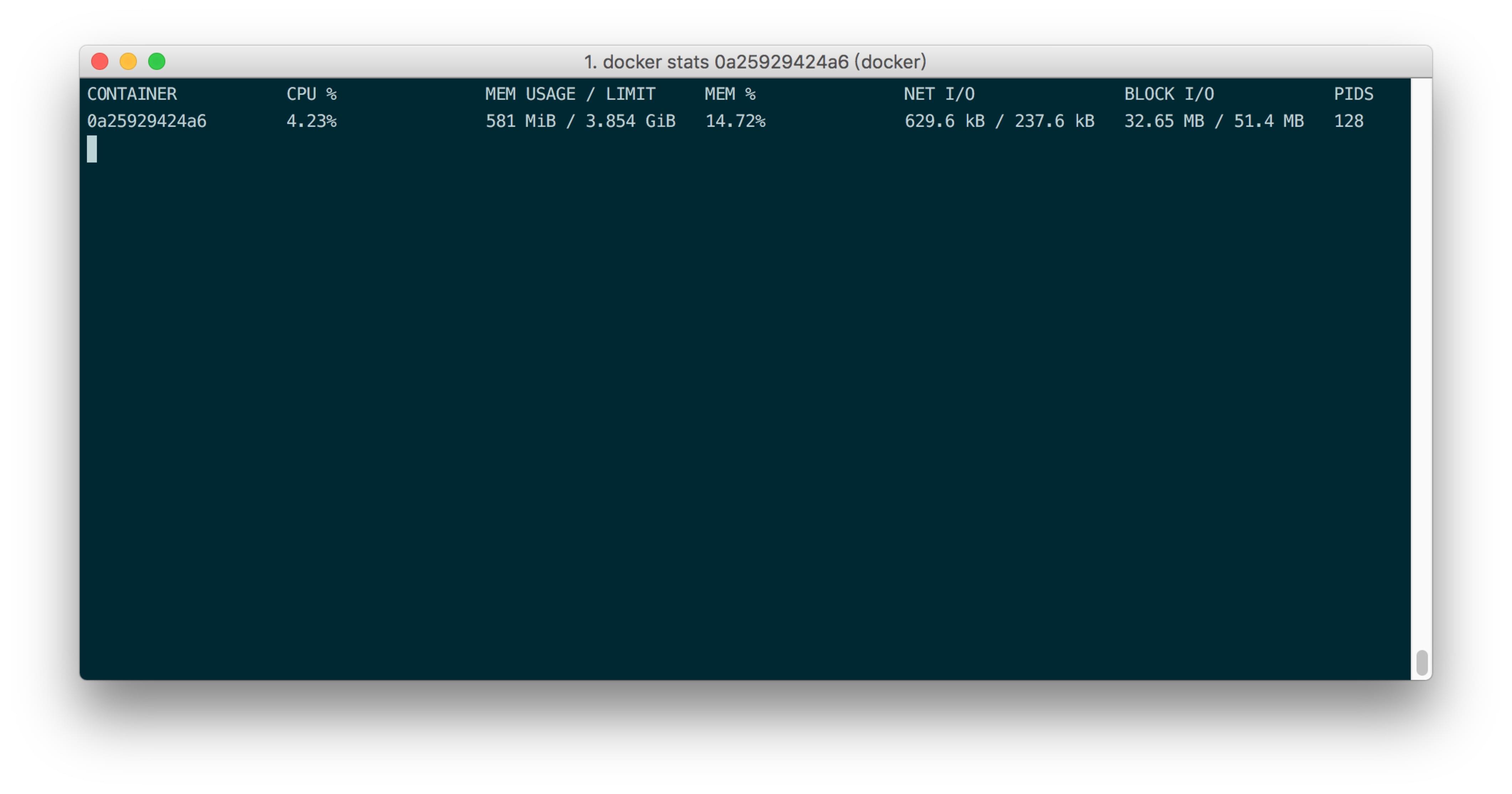
Task: Click the terminal scrollbar thumb
Action: 1421,662
